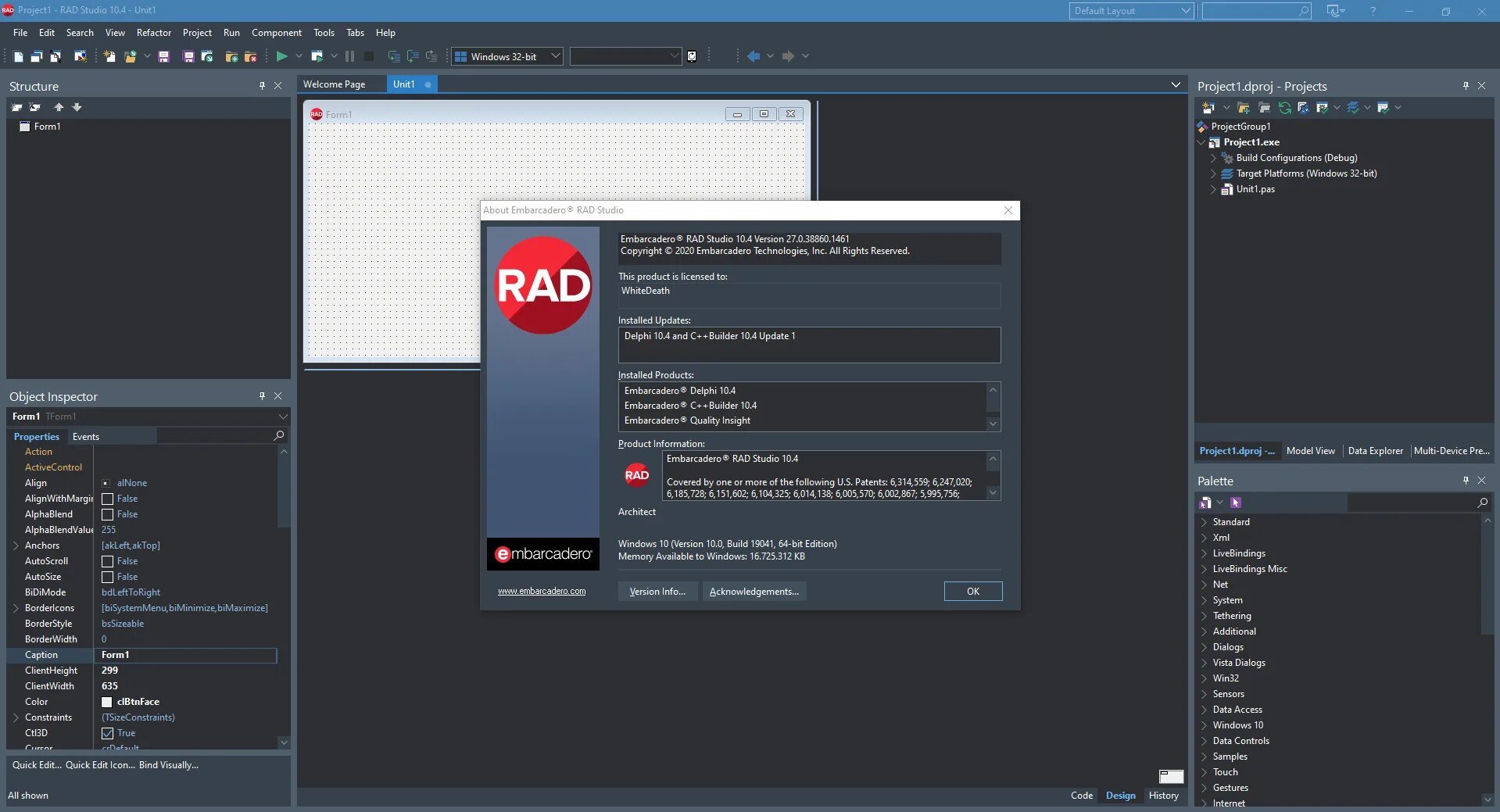
Task: Click the help question mark in title bar
Action: (x=1373, y=11)
